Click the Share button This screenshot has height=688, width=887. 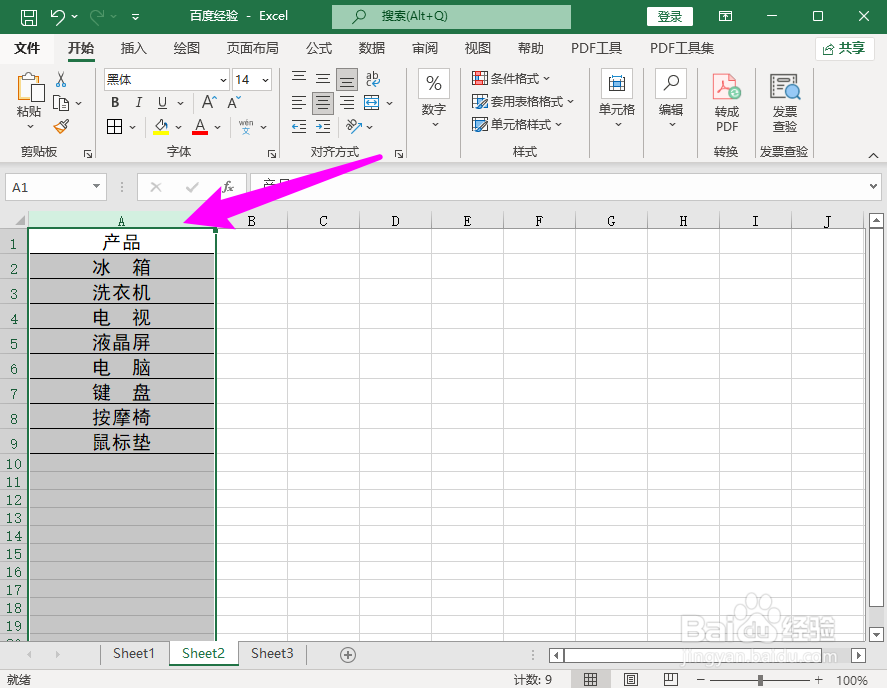tap(844, 49)
